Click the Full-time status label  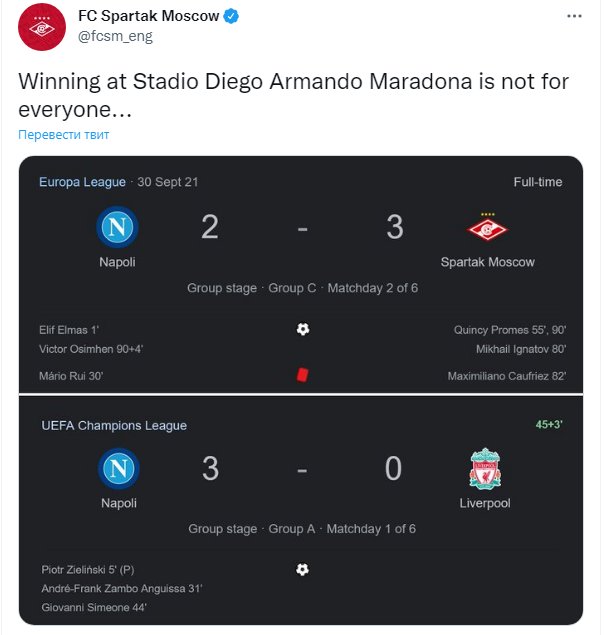pos(538,182)
